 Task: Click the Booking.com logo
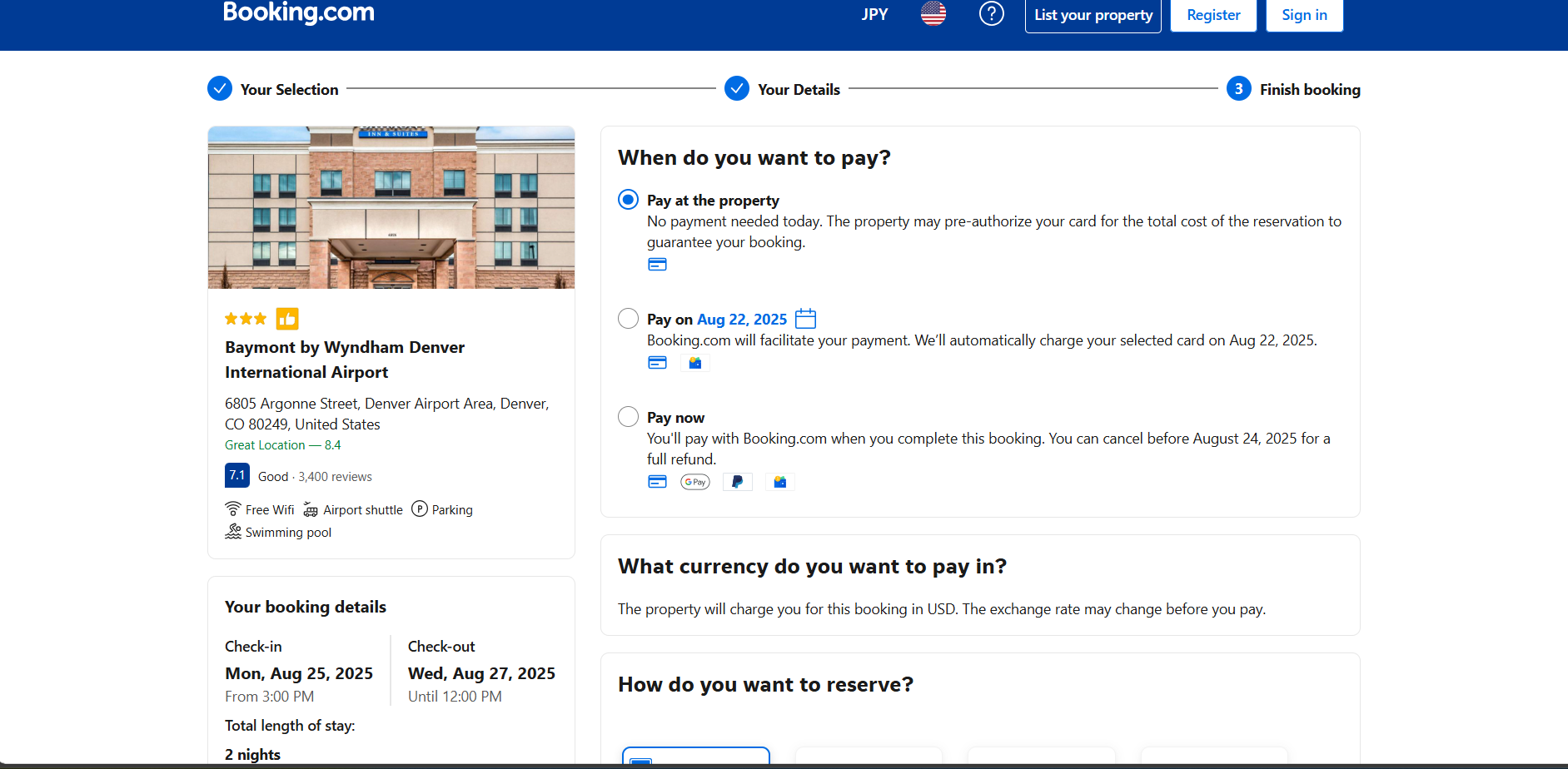[x=299, y=12]
